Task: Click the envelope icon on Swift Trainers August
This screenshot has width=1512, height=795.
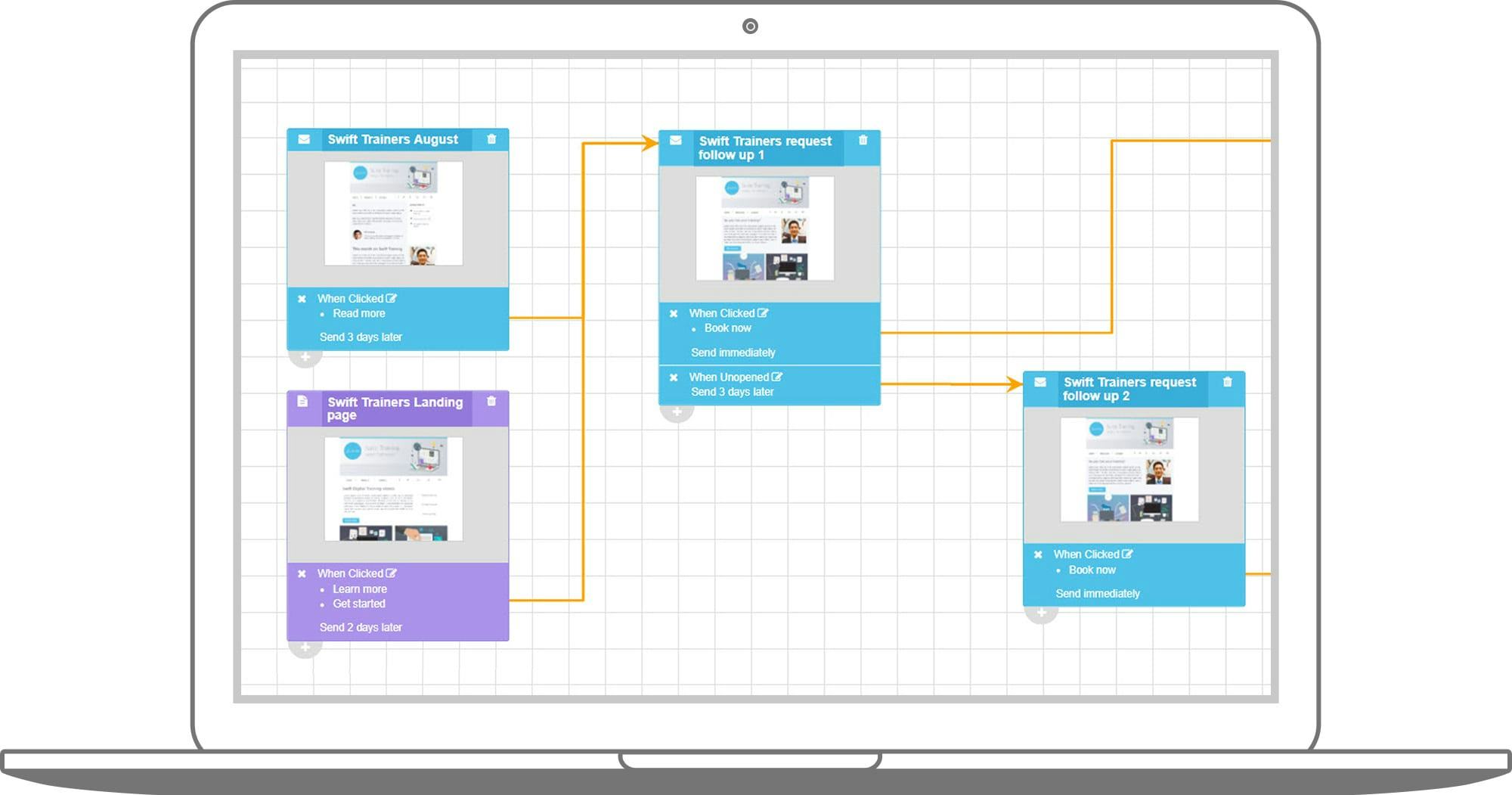Action: [304, 139]
